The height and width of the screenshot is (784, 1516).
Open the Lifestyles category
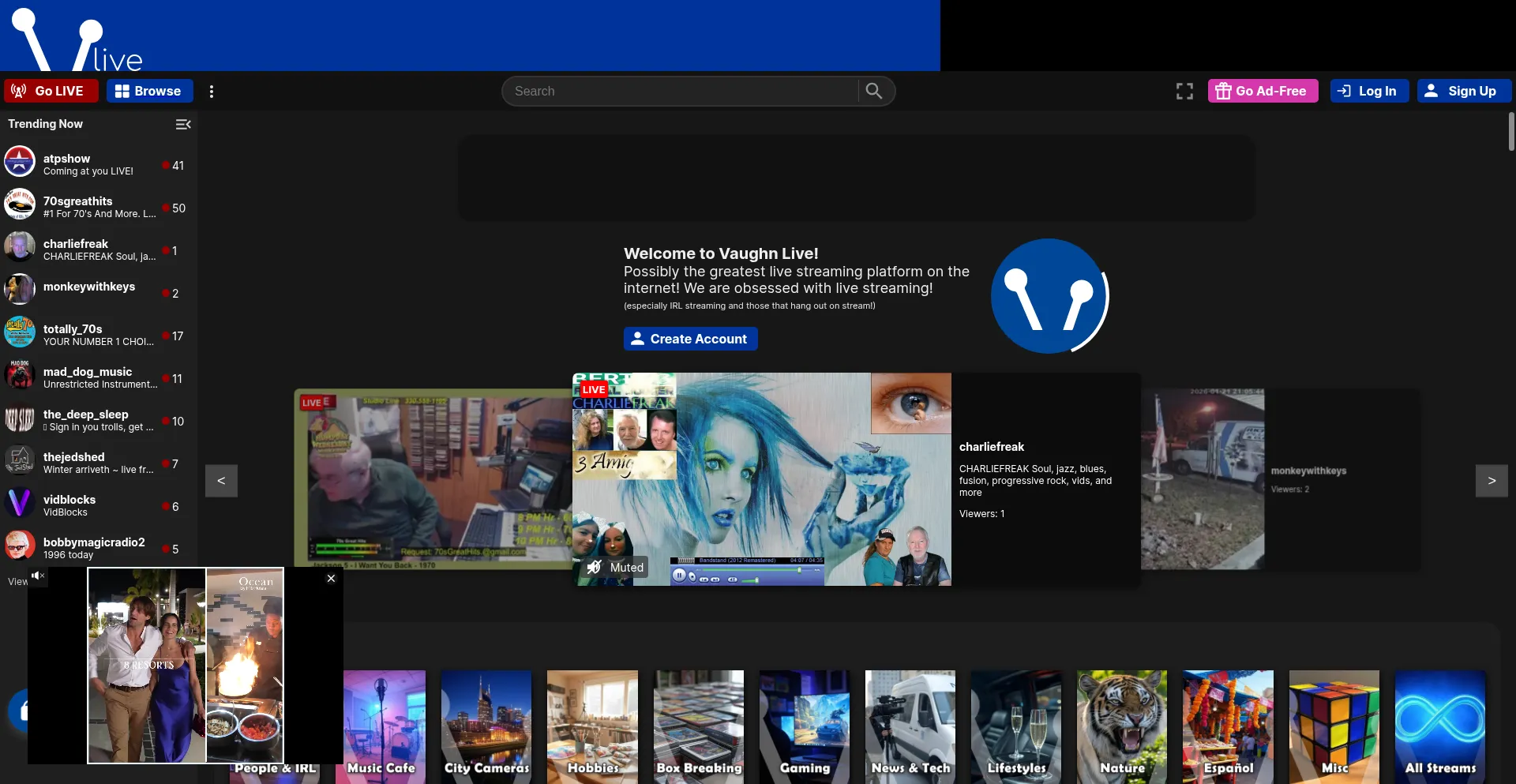(1016, 727)
